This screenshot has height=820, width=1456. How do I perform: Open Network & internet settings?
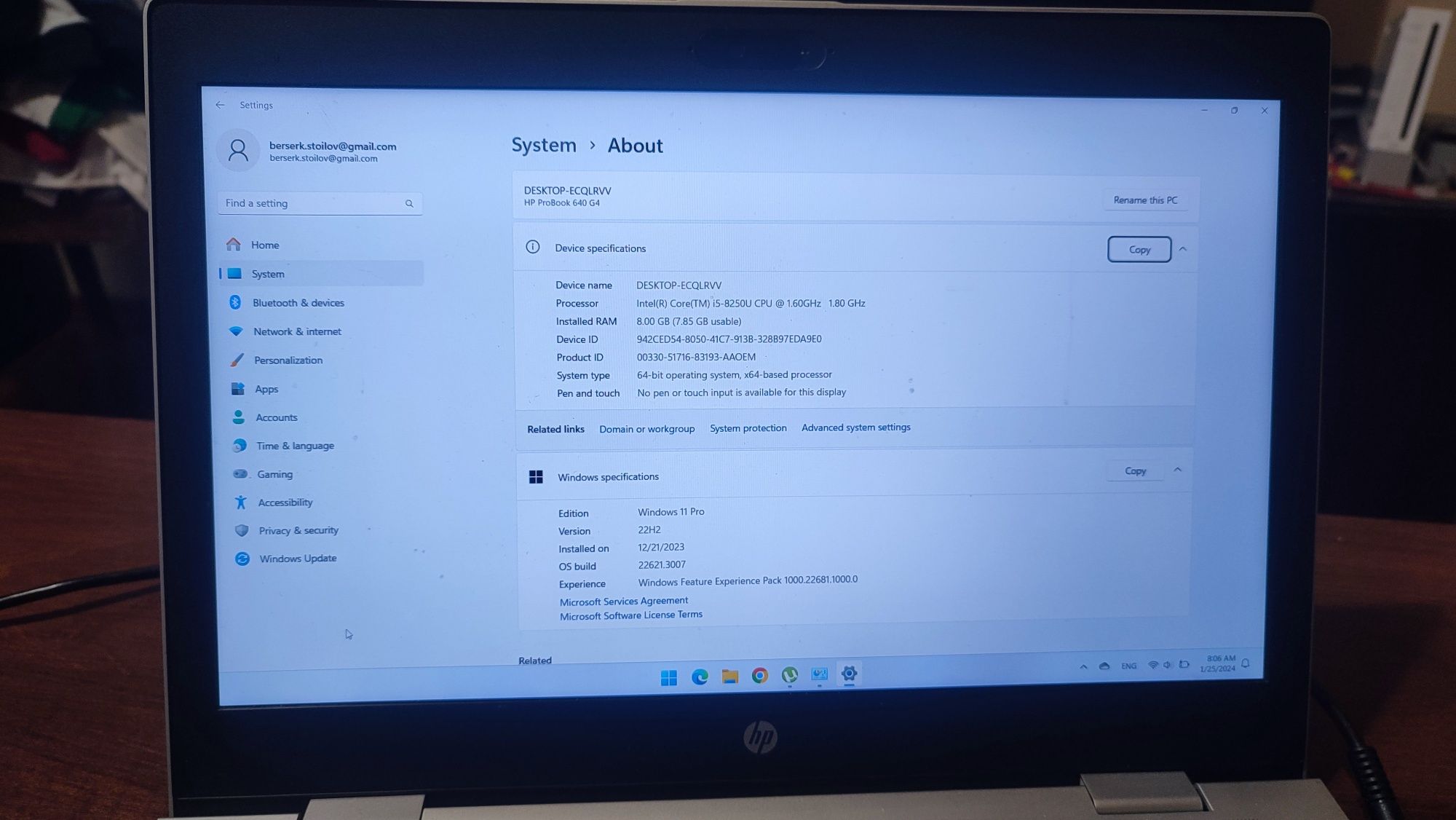pyautogui.click(x=296, y=331)
